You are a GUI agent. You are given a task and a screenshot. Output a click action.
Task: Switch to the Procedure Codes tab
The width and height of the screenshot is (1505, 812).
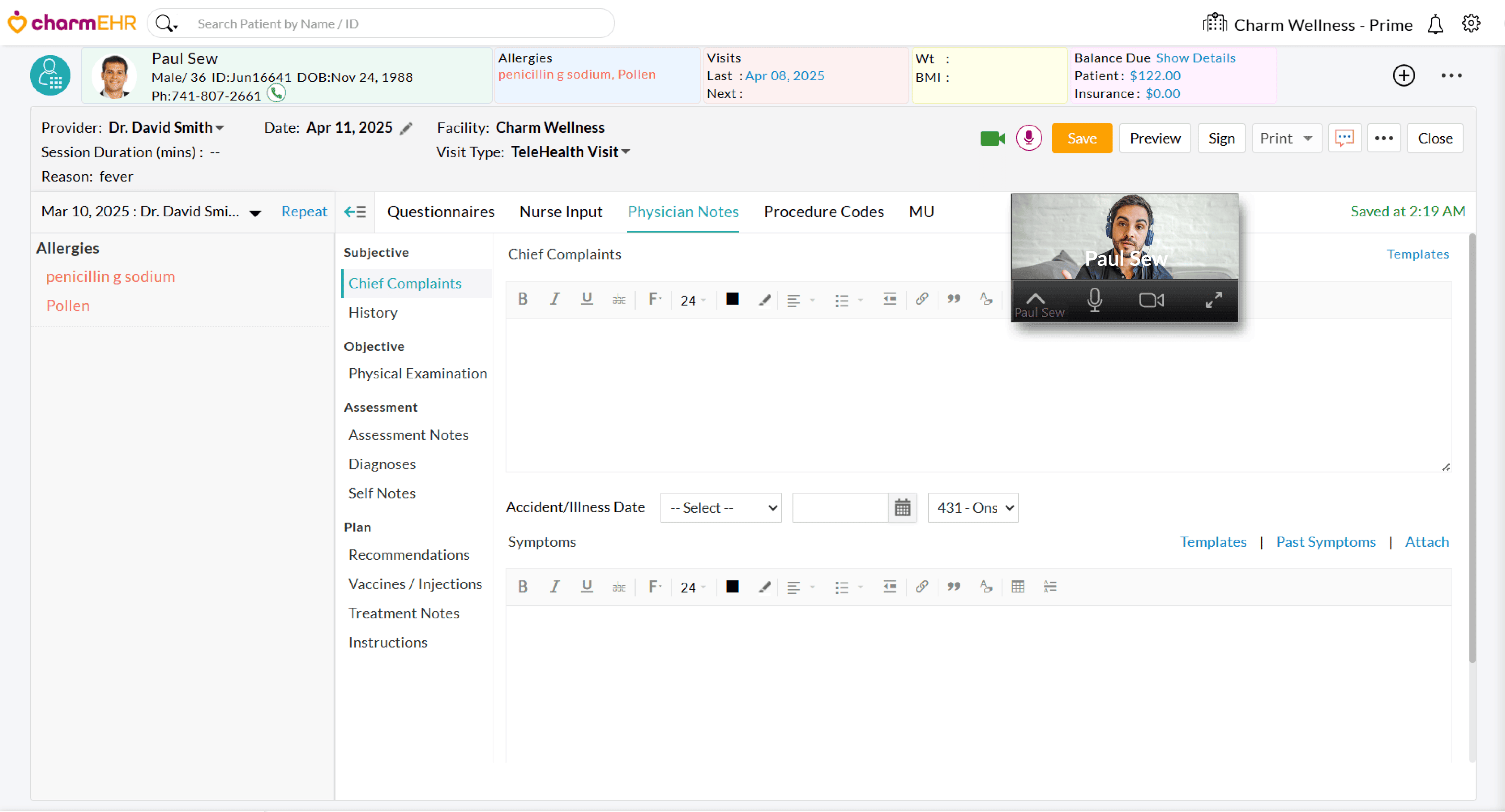click(x=823, y=212)
